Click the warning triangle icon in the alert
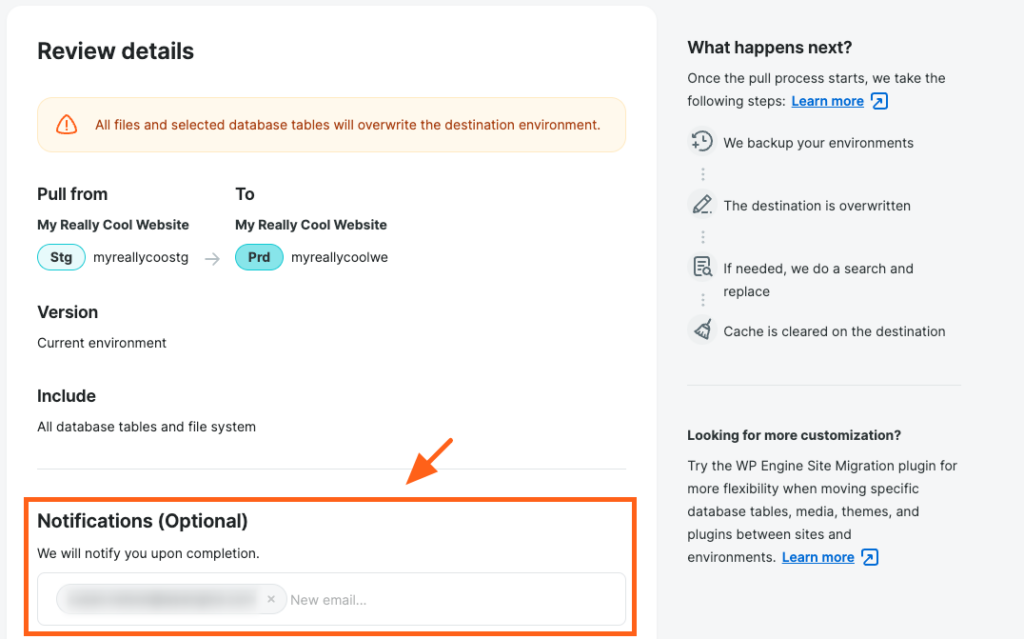 (66, 125)
